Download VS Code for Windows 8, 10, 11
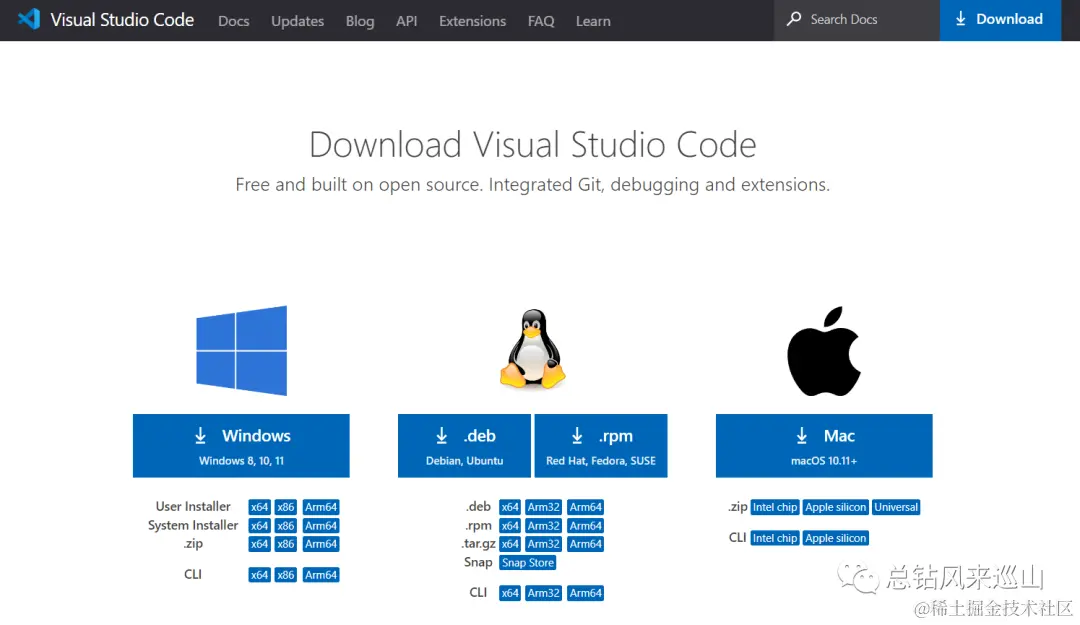This screenshot has height=625, width=1080. [241, 446]
